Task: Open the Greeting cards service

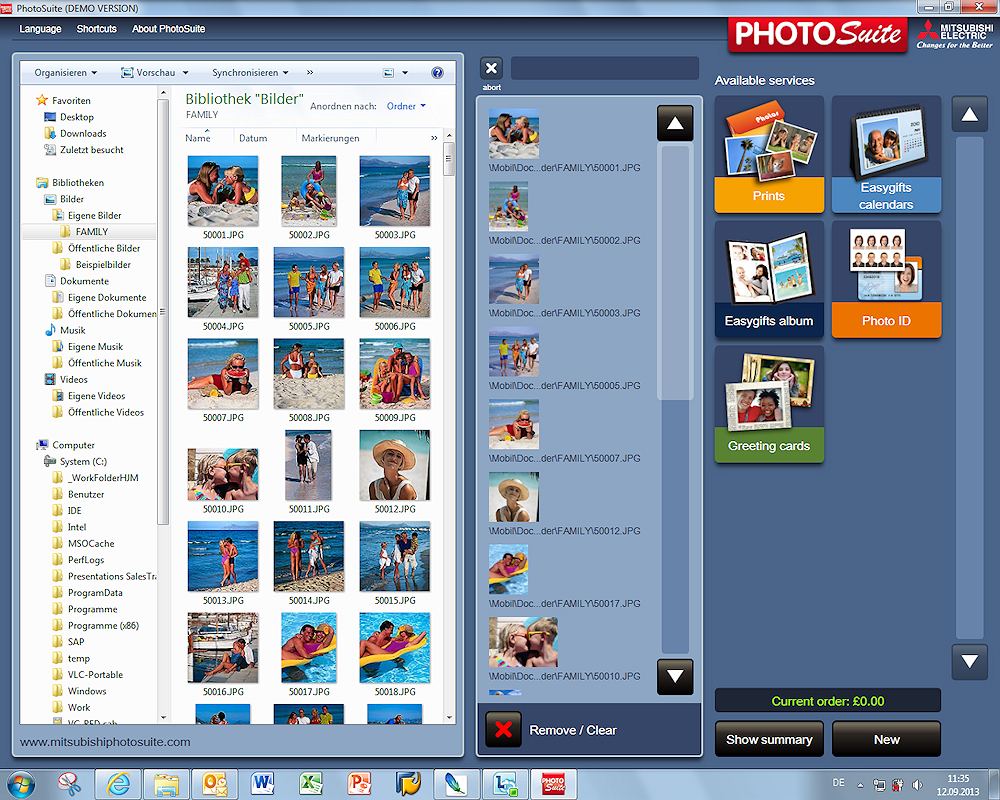Action: click(x=768, y=404)
